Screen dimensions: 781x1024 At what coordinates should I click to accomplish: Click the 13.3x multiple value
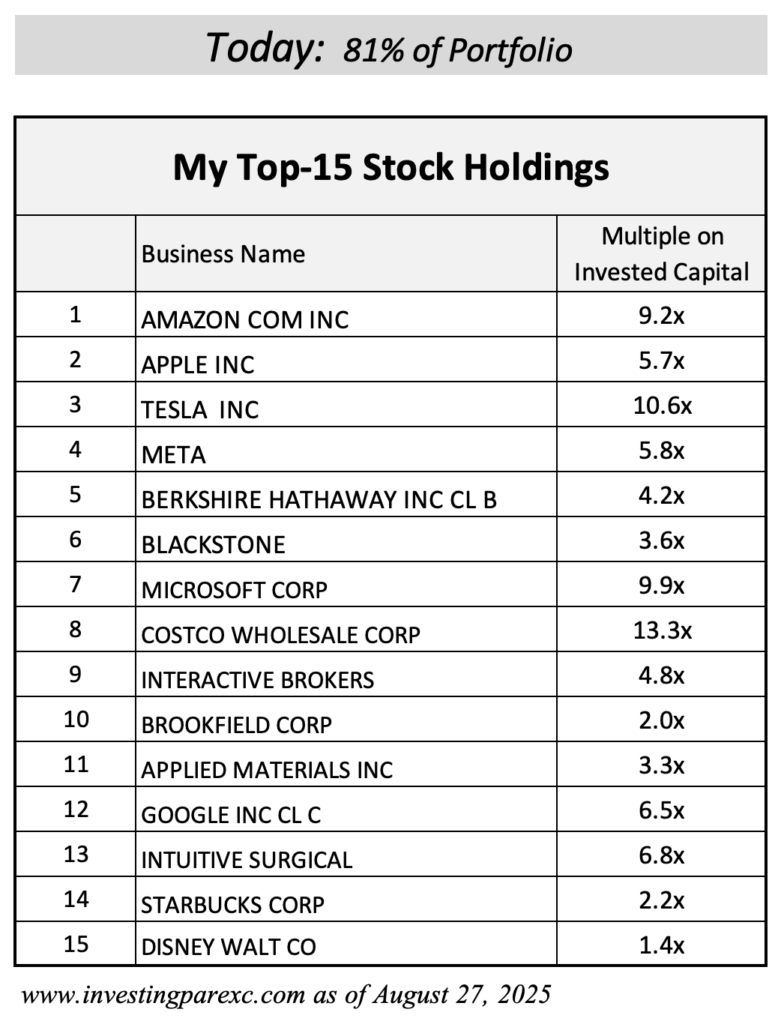click(662, 631)
